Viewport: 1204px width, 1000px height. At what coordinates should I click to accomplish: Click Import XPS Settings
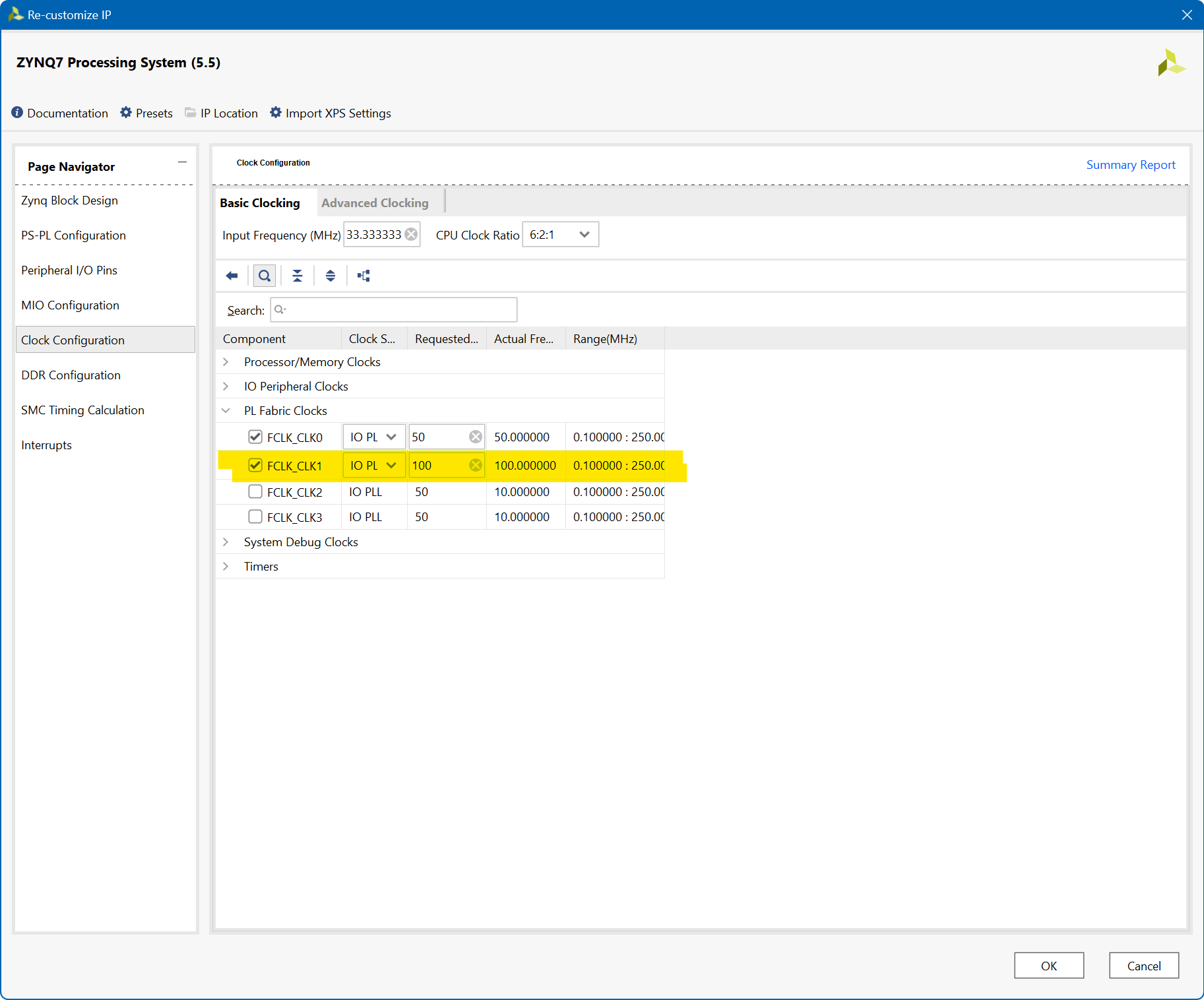(331, 113)
